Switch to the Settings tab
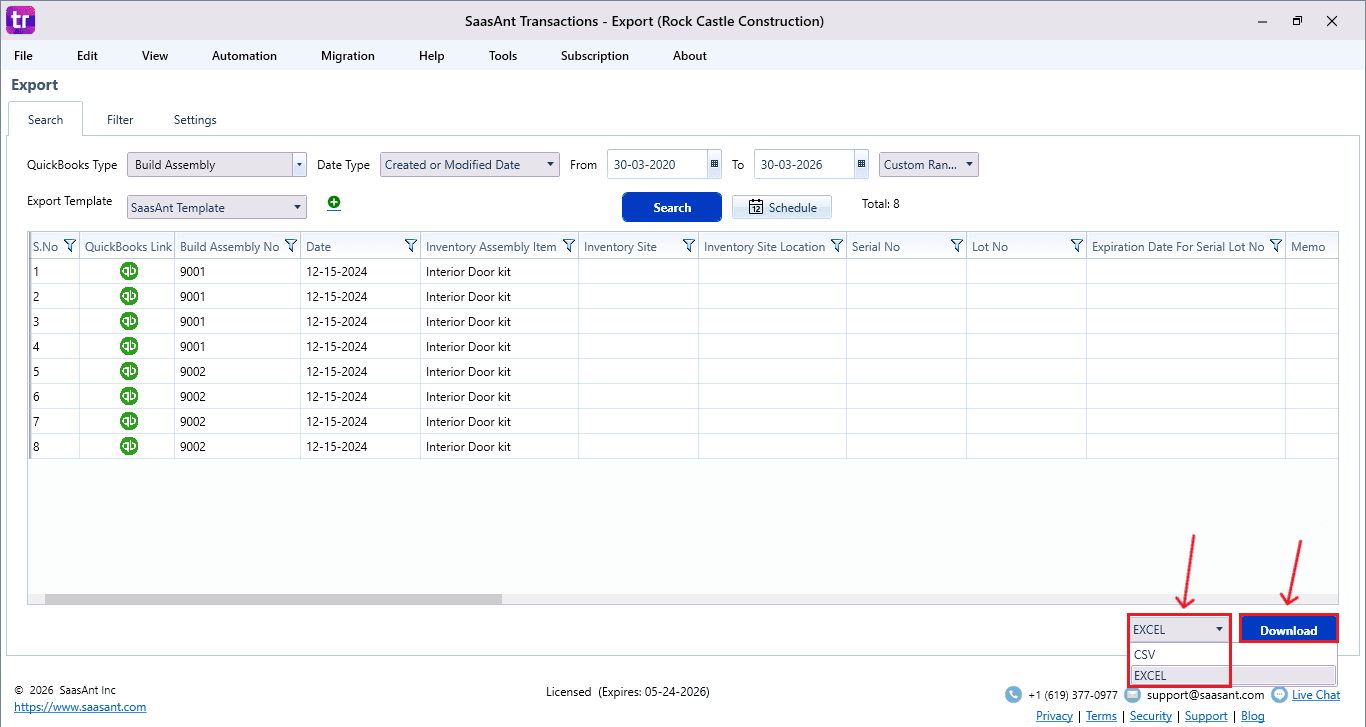The image size is (1366, 727). point(194,119)
